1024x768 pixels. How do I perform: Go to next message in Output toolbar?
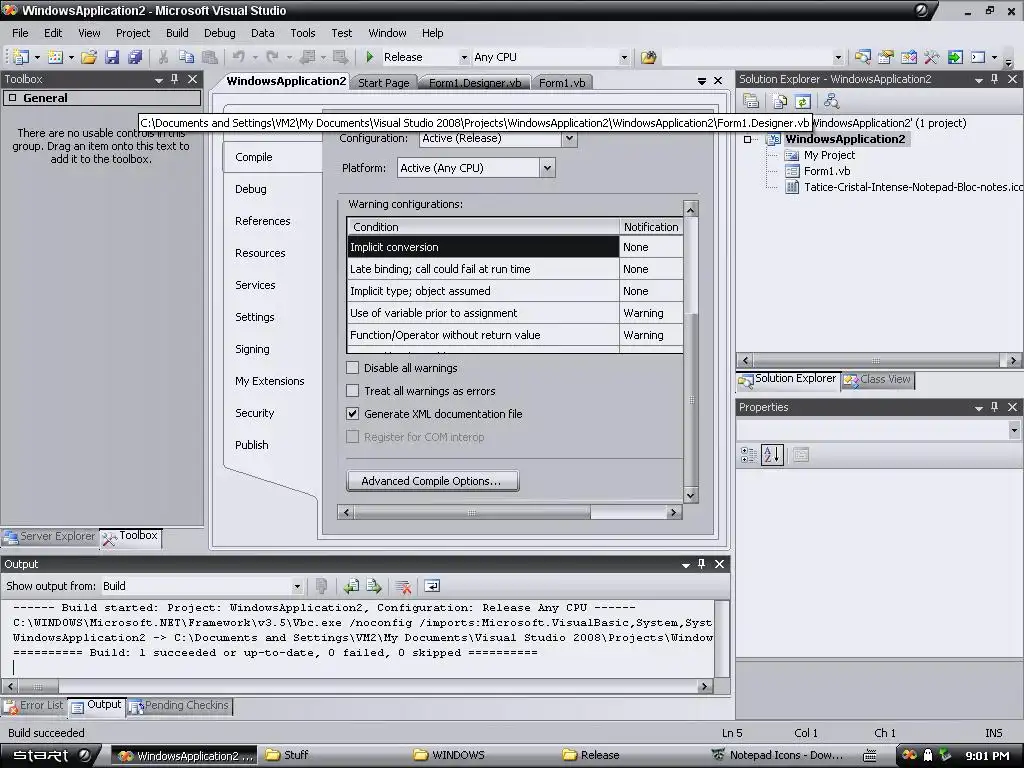pos(374,586)
